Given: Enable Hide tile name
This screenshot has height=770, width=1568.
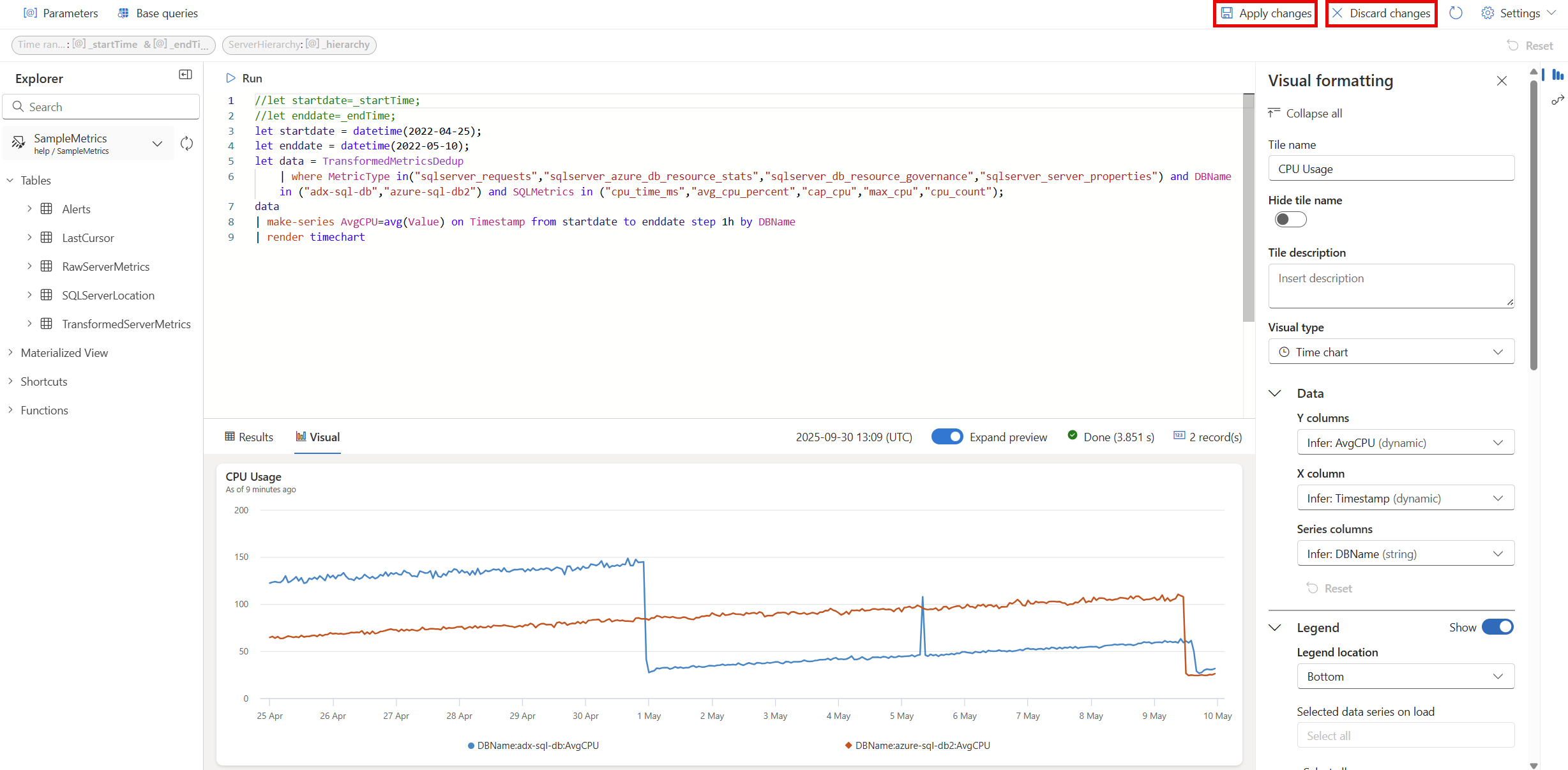Looking at the screenshot, I should click(x=1290, y=219).
